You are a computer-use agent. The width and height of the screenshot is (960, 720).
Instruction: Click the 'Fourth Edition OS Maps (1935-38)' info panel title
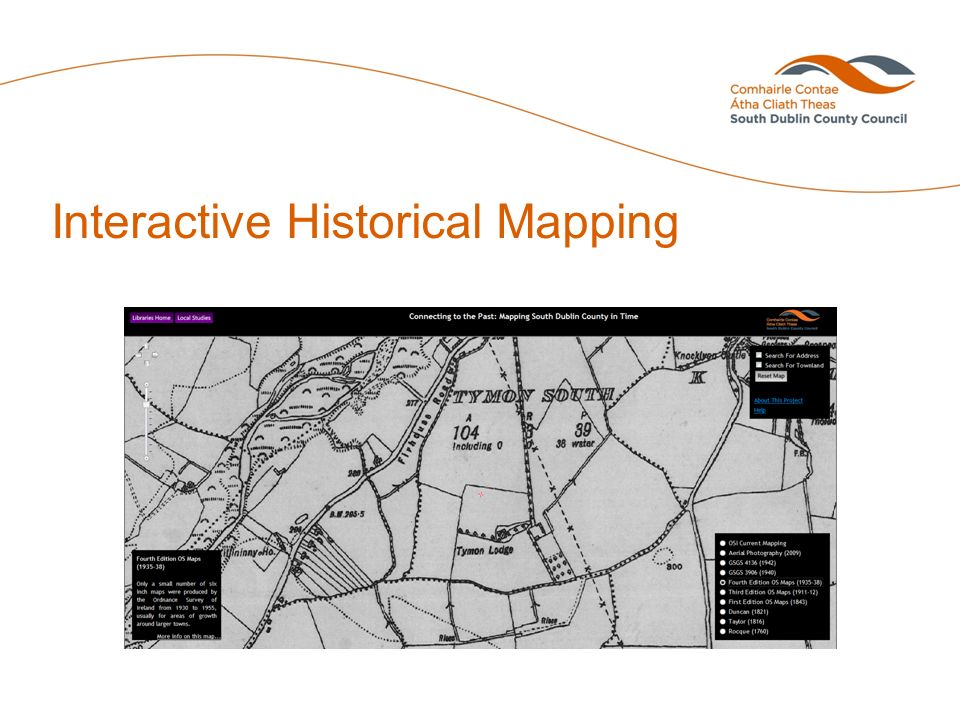(x=168, y=563)
